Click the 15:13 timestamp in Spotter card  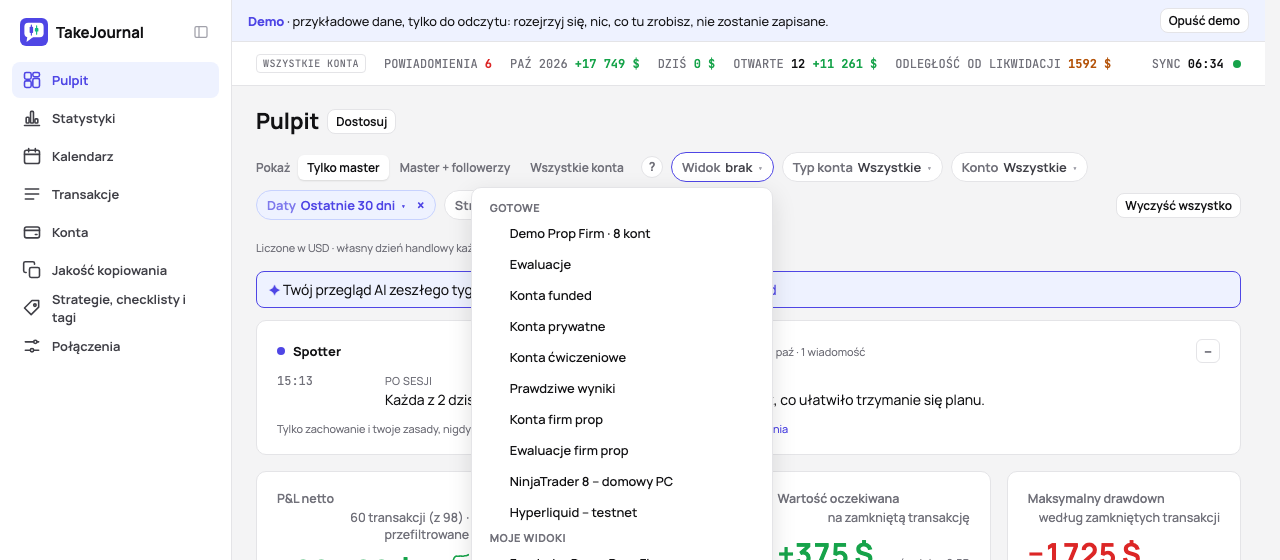(295, 381)
